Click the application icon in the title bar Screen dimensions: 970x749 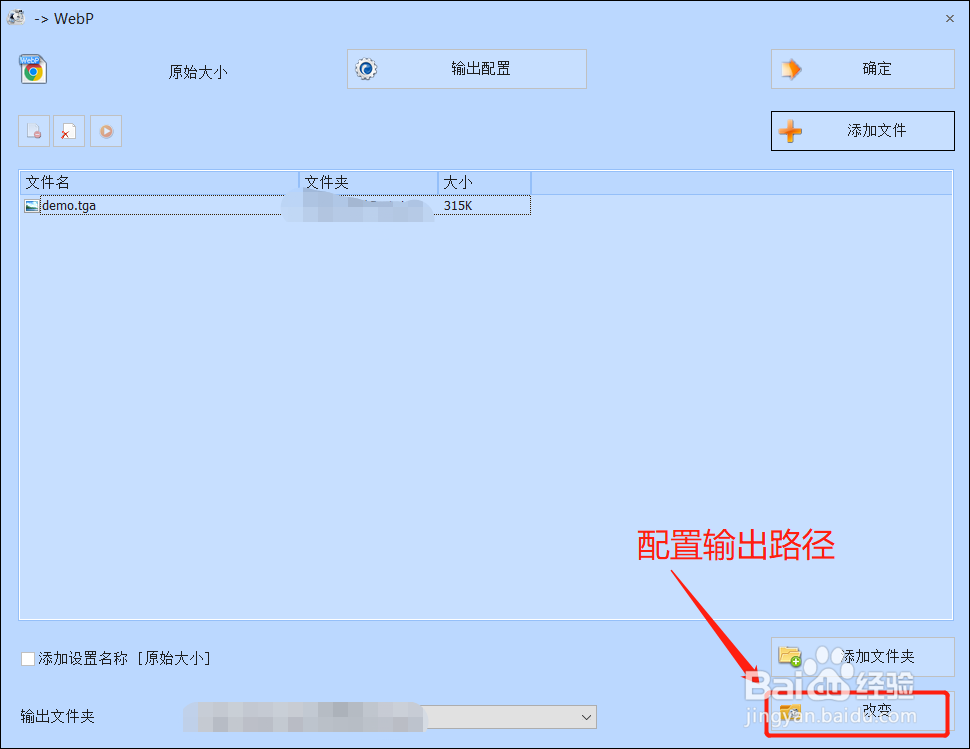pos(16,17)
